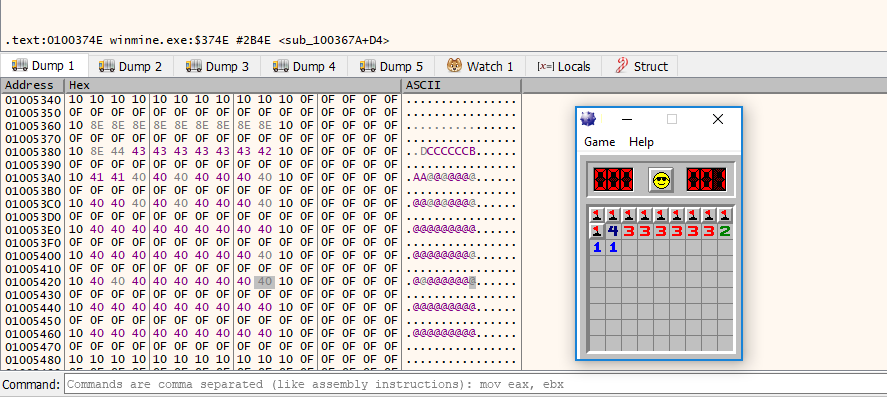Click the .text:0100374E winmine.exe info line
This screenshot has height=397, width=887.
197,40
